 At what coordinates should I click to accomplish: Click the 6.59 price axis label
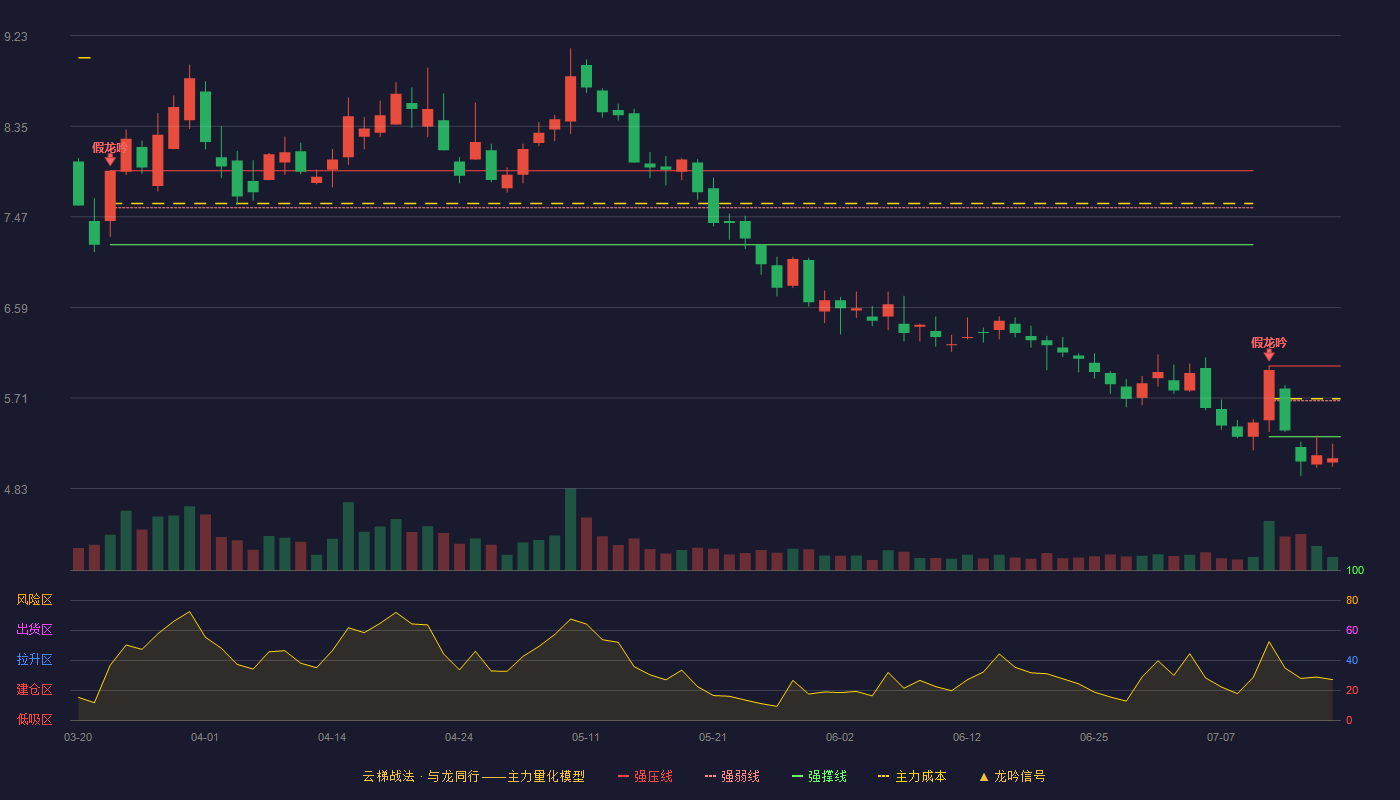(x=16, y=309)
